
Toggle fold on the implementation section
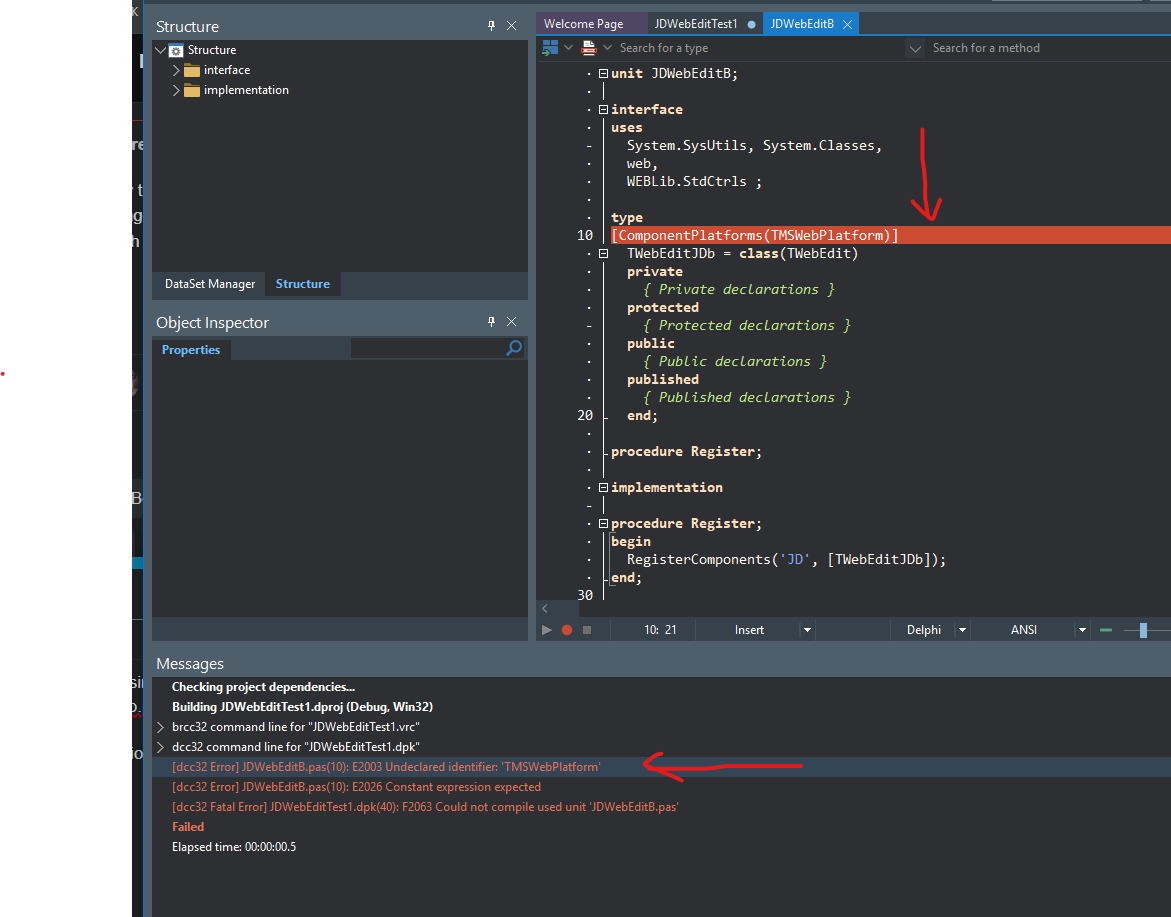pos(603,488)
